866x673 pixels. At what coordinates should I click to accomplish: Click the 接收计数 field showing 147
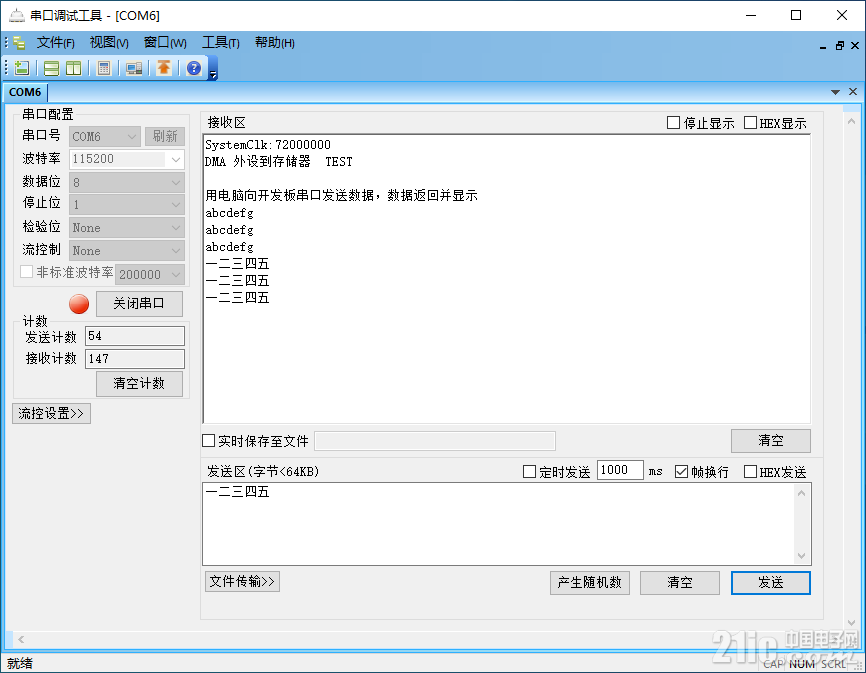[135, 358]
